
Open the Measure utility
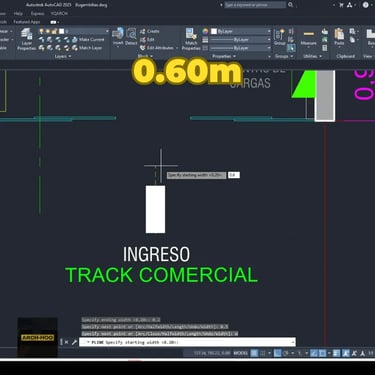click(309, 37)
